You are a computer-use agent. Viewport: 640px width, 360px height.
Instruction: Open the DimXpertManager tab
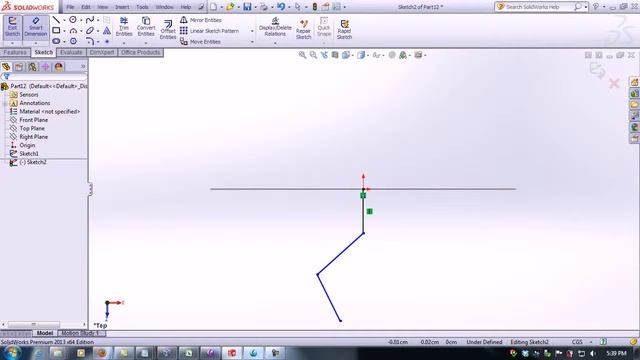45,67
